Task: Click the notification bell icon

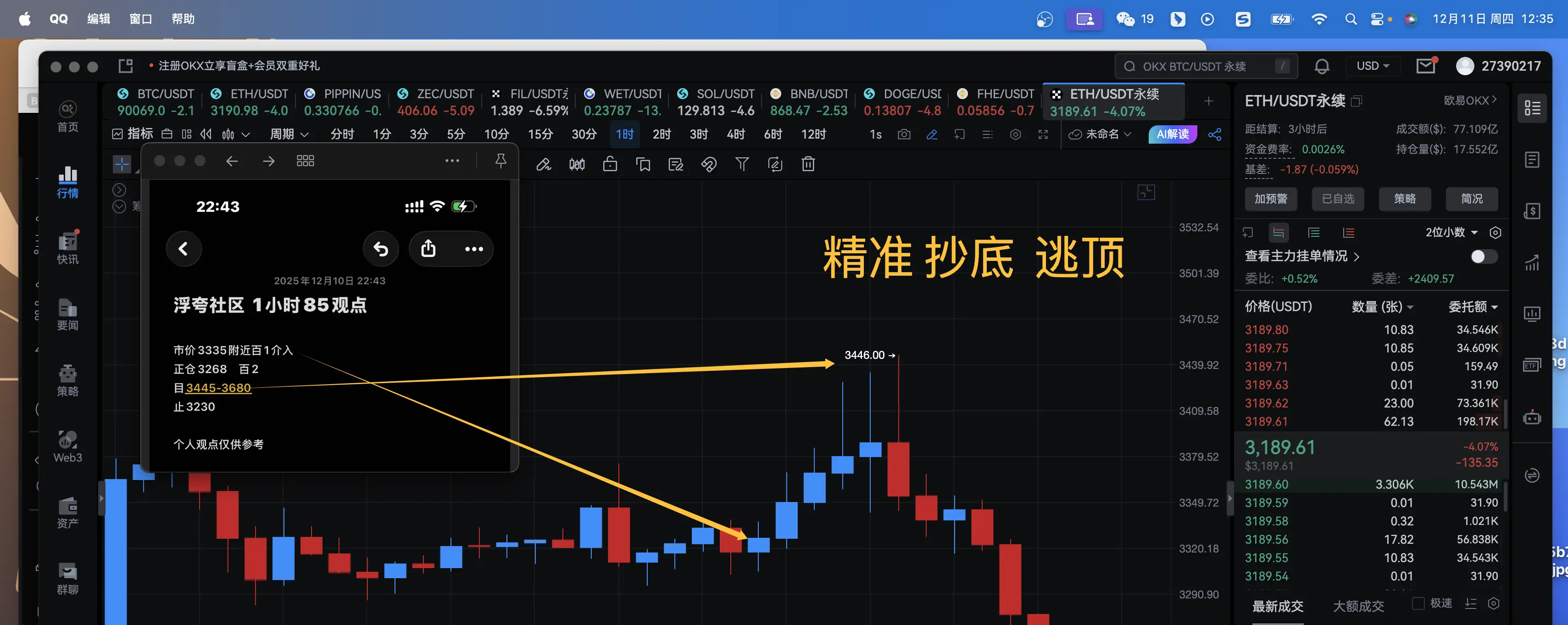Action: point(1322,66)
